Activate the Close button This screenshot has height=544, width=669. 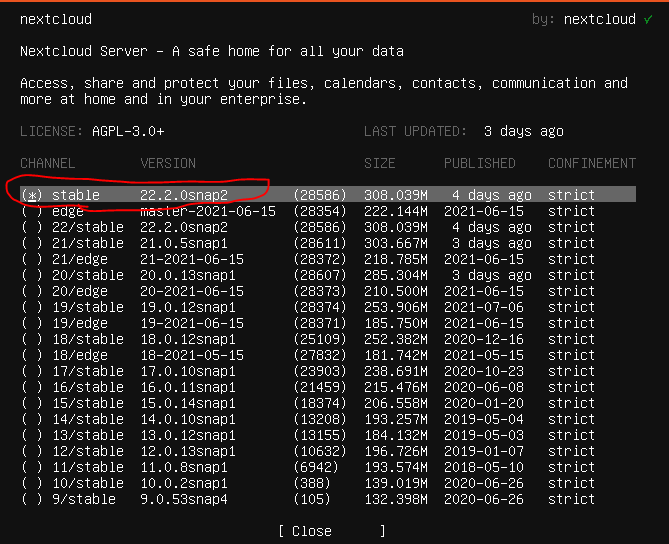point(332,531)
